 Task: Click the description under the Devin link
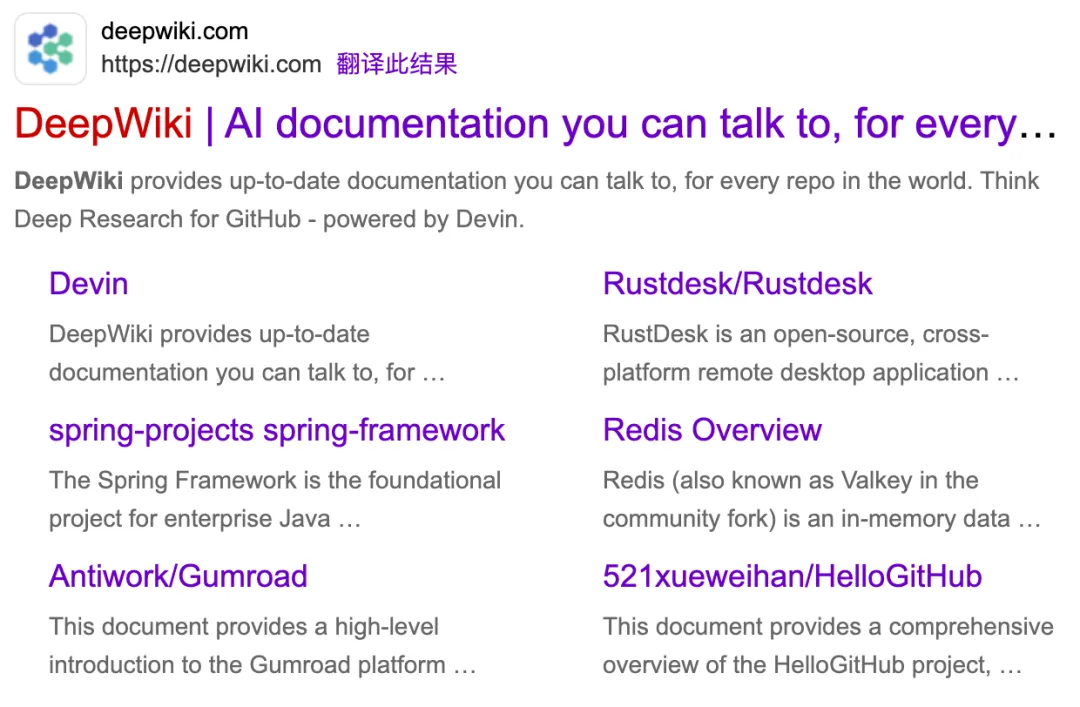(247, 353)
